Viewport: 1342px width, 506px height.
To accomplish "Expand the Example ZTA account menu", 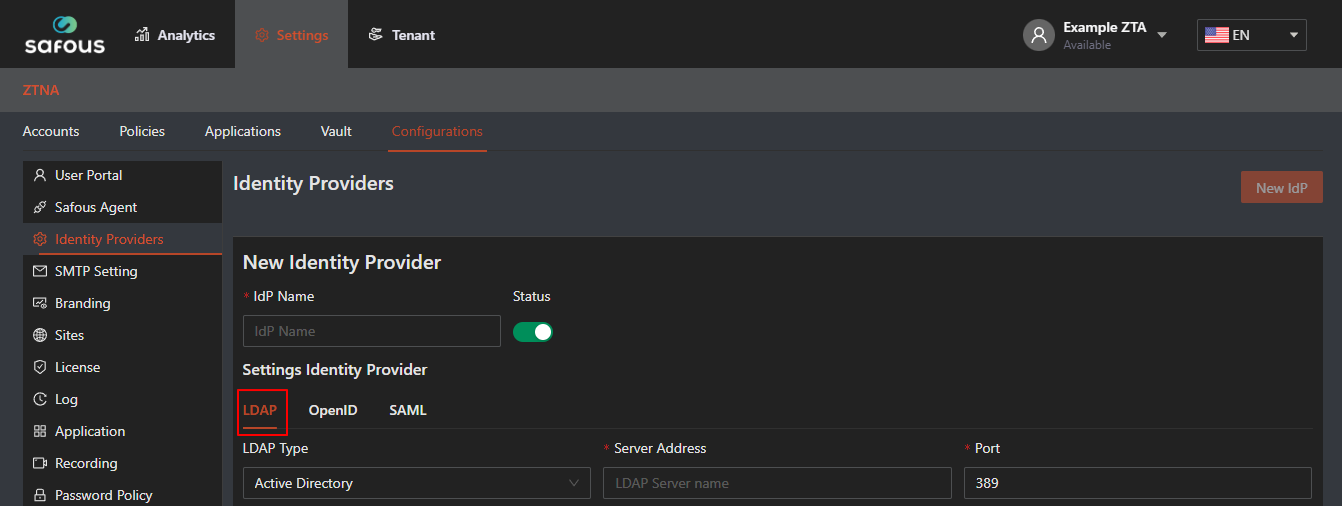I will coord(1162,35).
